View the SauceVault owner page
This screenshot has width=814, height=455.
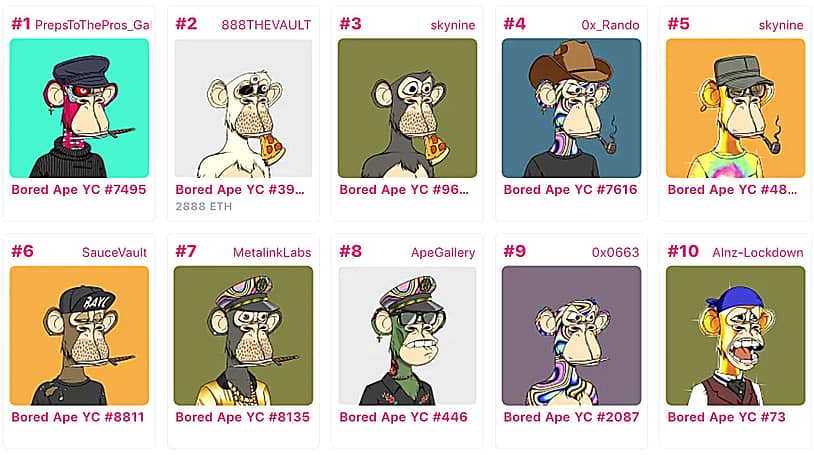[x=114, y=252]
